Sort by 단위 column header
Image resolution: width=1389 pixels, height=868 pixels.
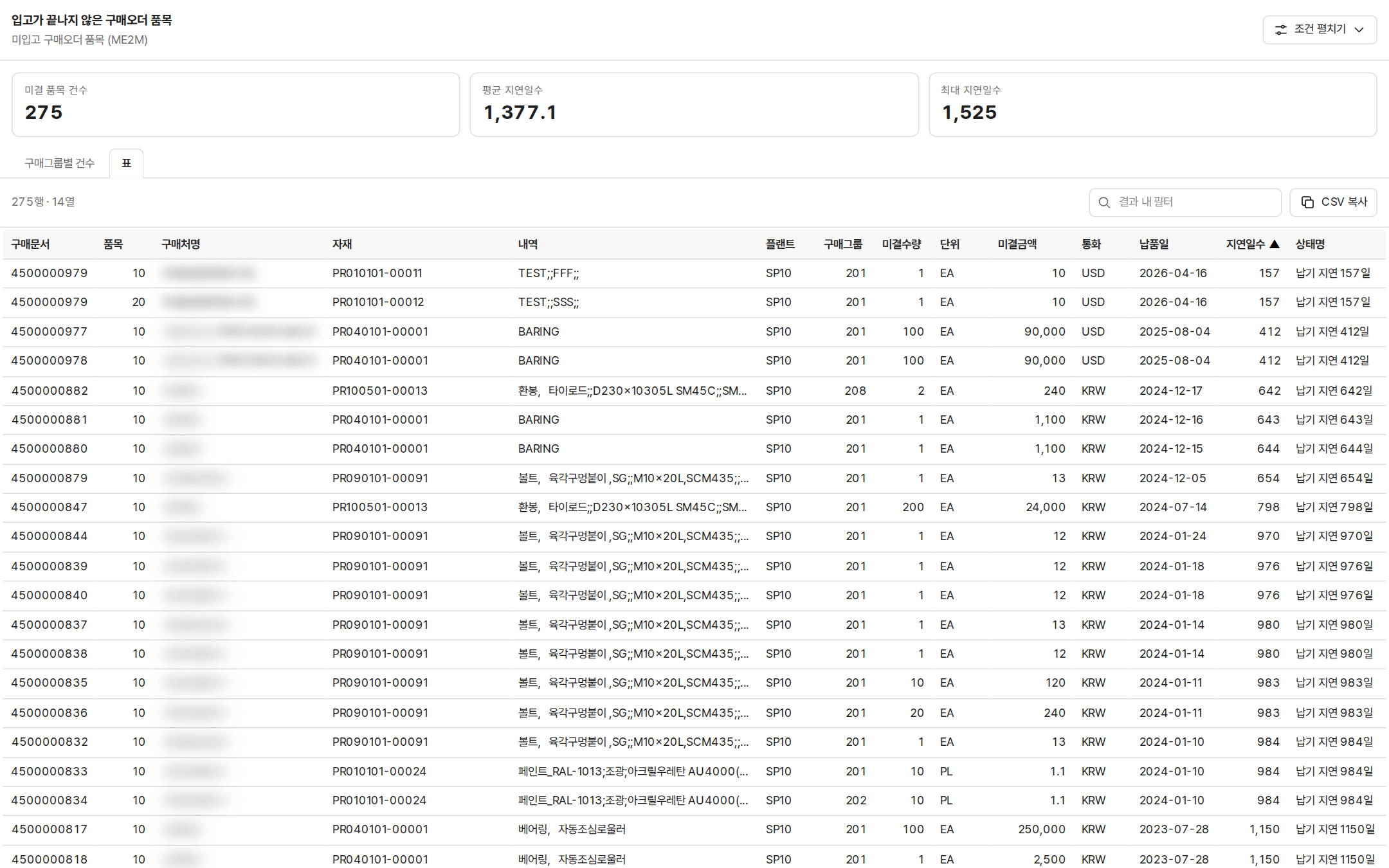click(x=950, y=244)
